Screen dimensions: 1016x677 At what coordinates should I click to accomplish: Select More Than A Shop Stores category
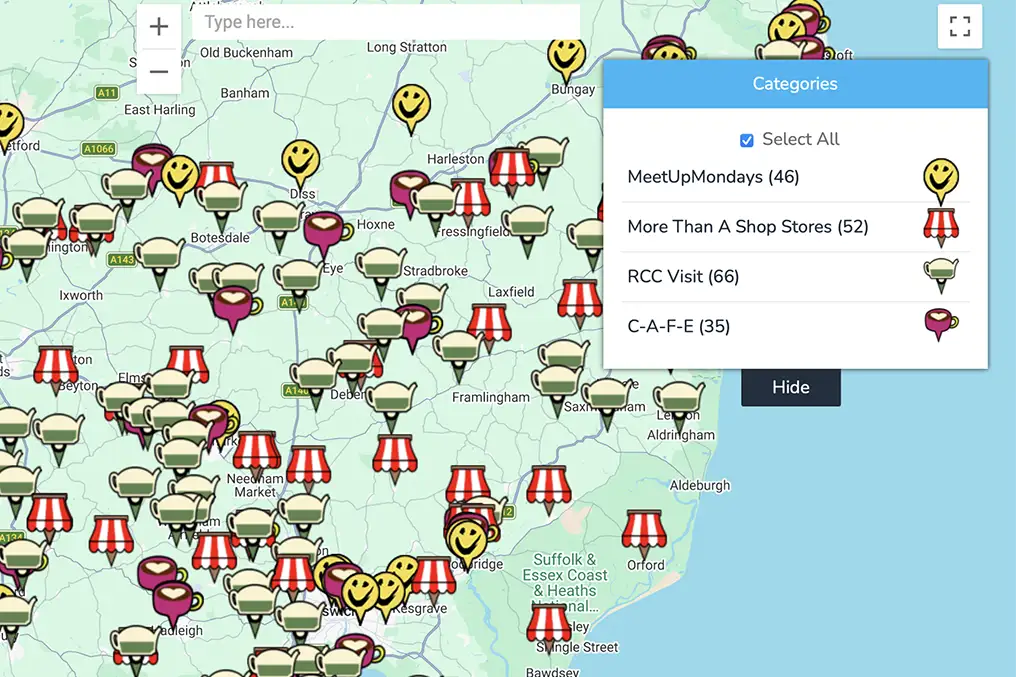tap(795, 227)
